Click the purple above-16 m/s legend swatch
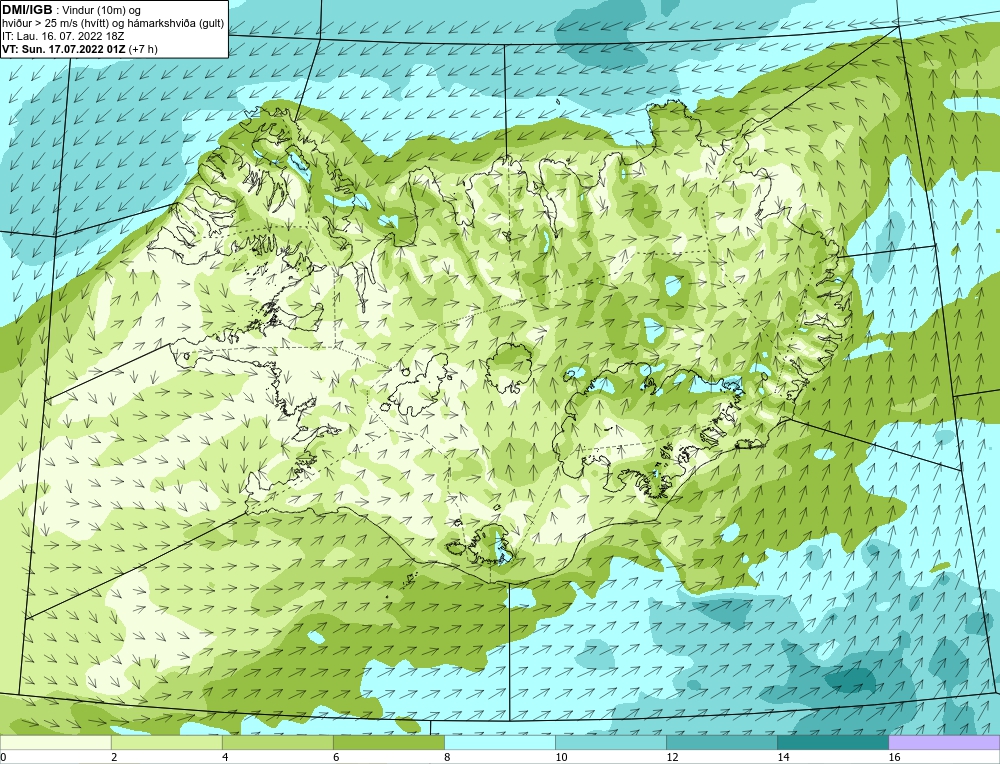 (x=944, y=742)
